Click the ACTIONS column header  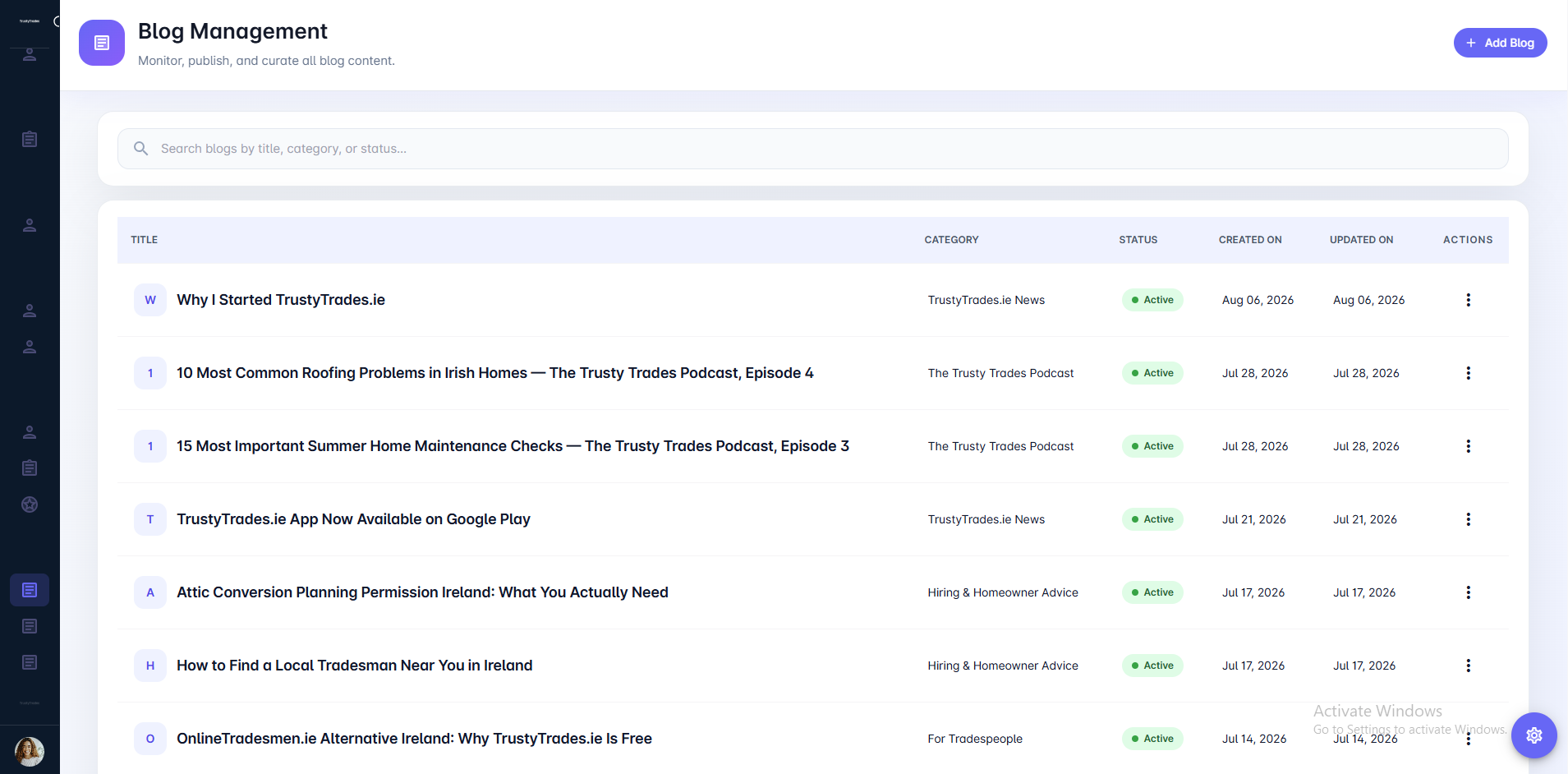[1468, 240]
